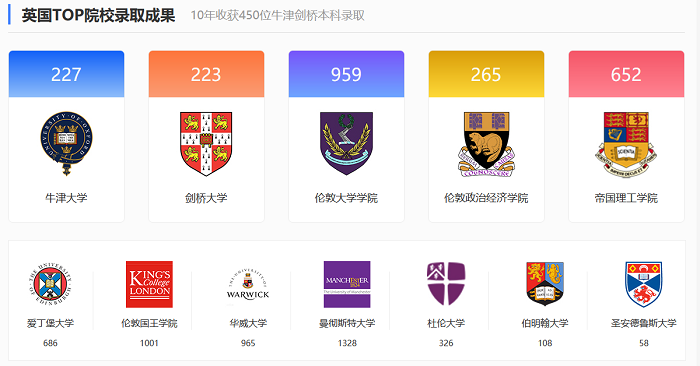
Task: Open the 剑桥大学 name link
Action: click(206, 198)
